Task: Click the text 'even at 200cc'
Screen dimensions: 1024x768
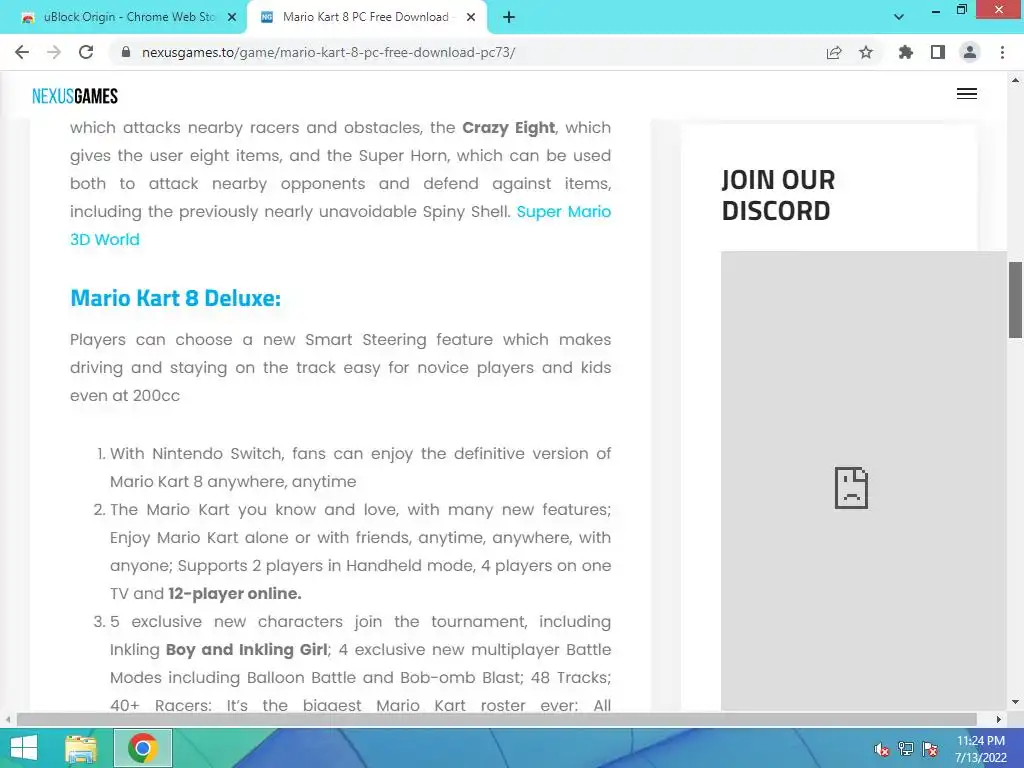Action: [125, 396]
